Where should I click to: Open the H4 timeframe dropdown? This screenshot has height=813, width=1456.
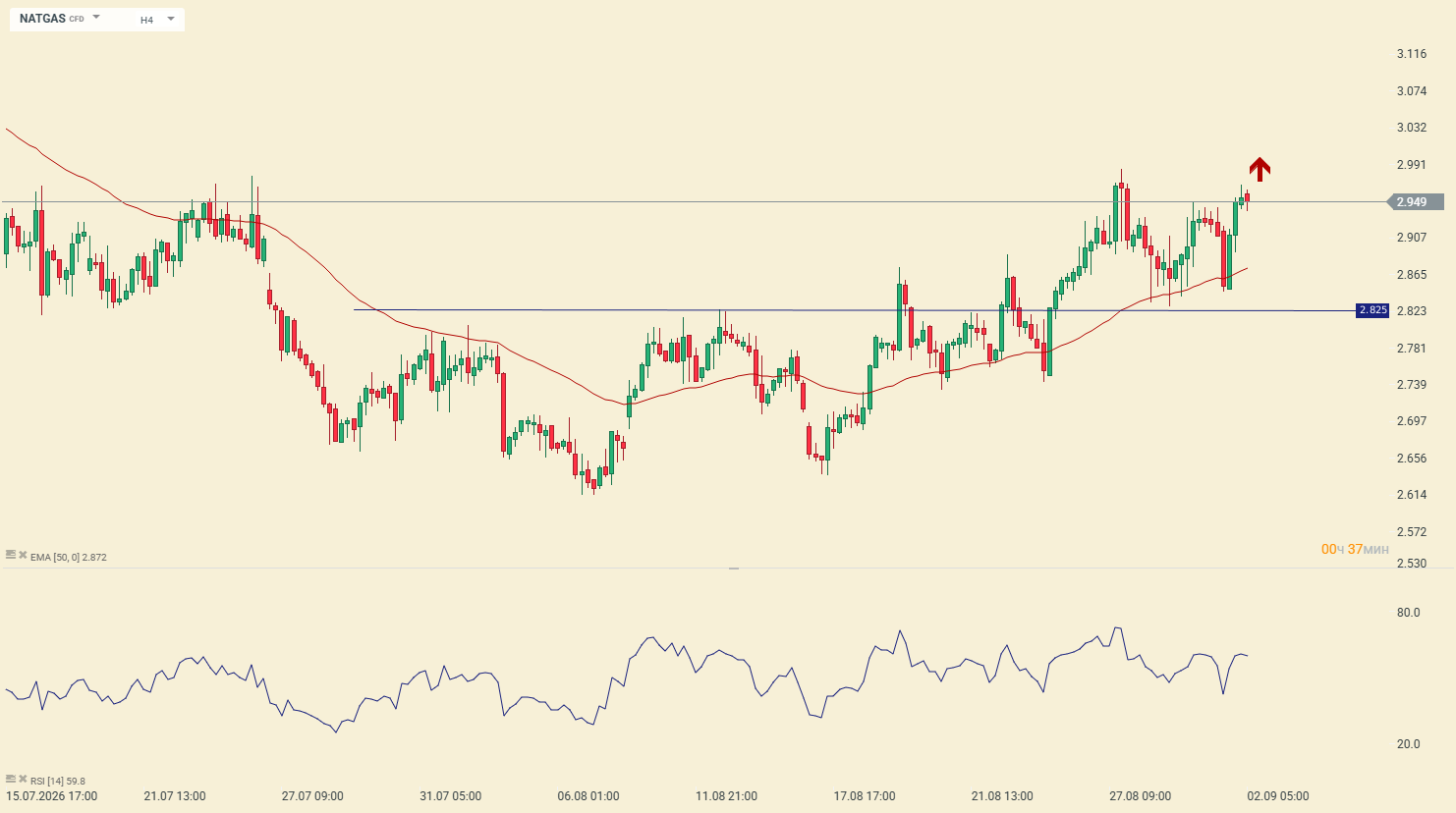pyautogui.click(x=157, y=19)
